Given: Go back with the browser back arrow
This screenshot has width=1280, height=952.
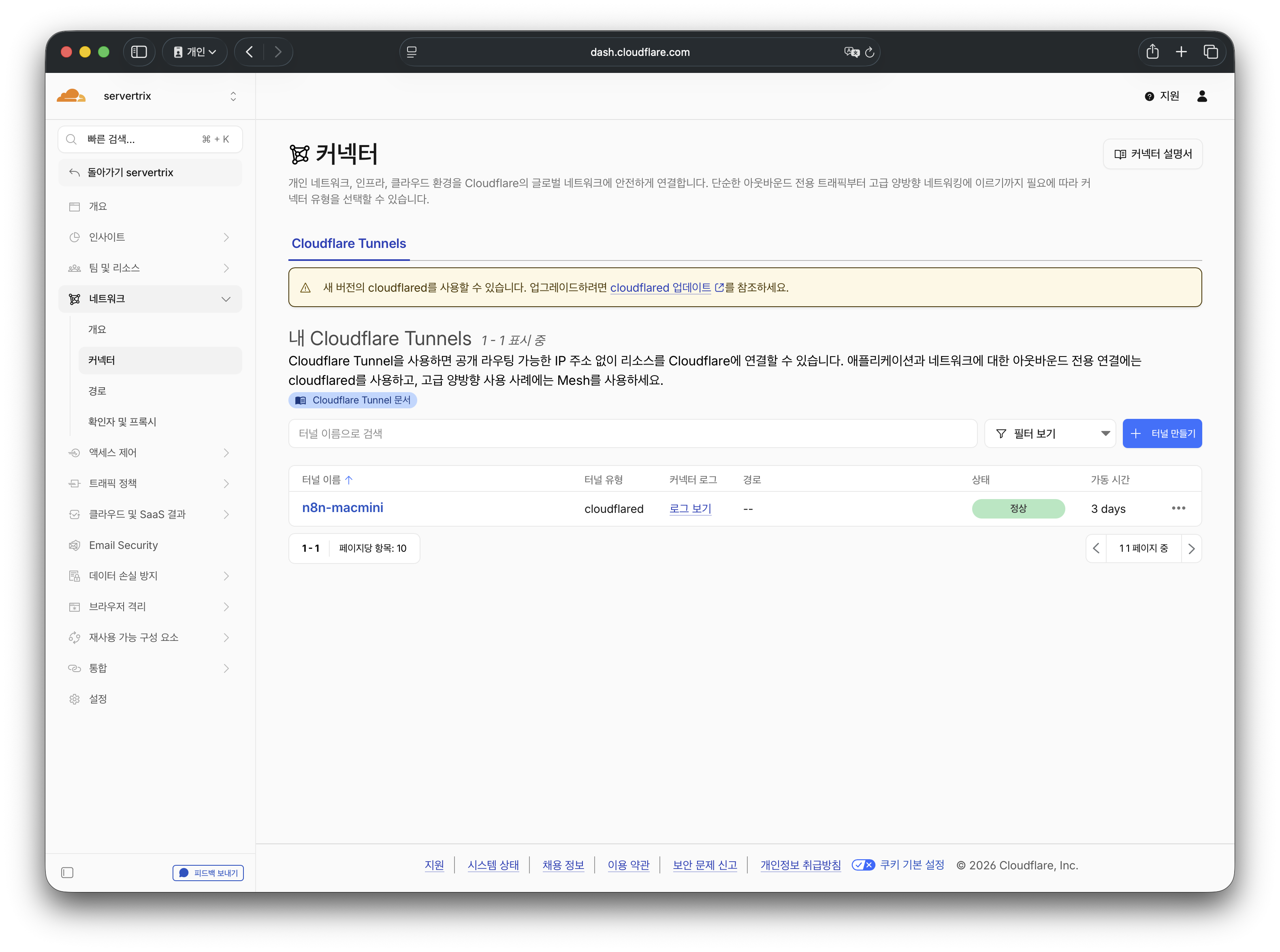Looking at the screenshot, I should [250, 52].
